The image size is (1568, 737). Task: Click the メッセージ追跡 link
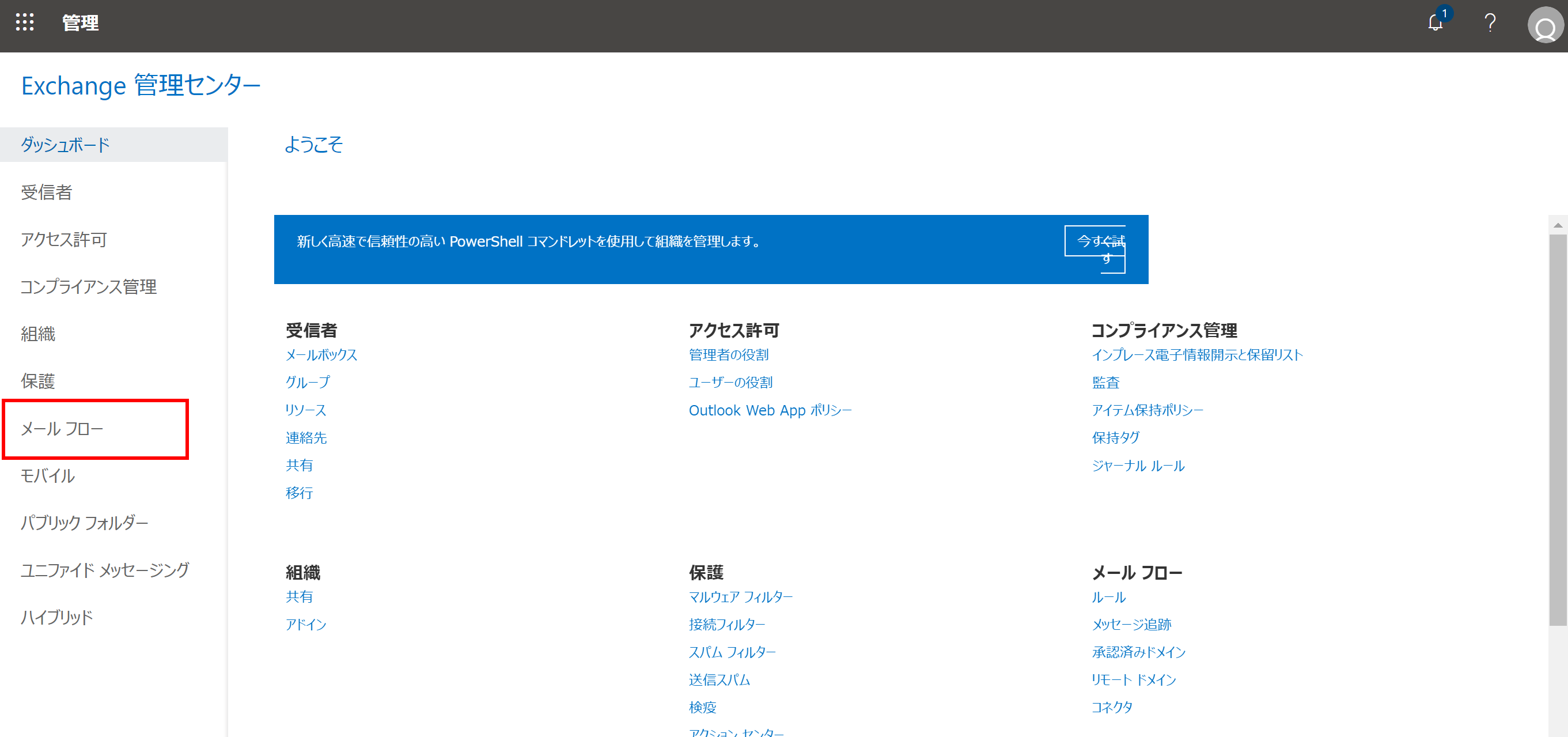1131,624
